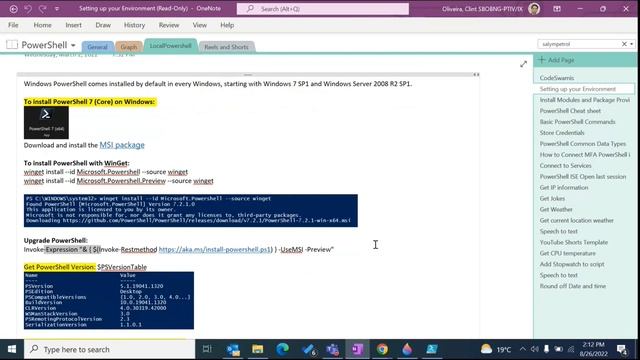Screen dimensions: 640x360
Task: Expand the PowerShell notebook dropdown
Action: click(73, 45)
